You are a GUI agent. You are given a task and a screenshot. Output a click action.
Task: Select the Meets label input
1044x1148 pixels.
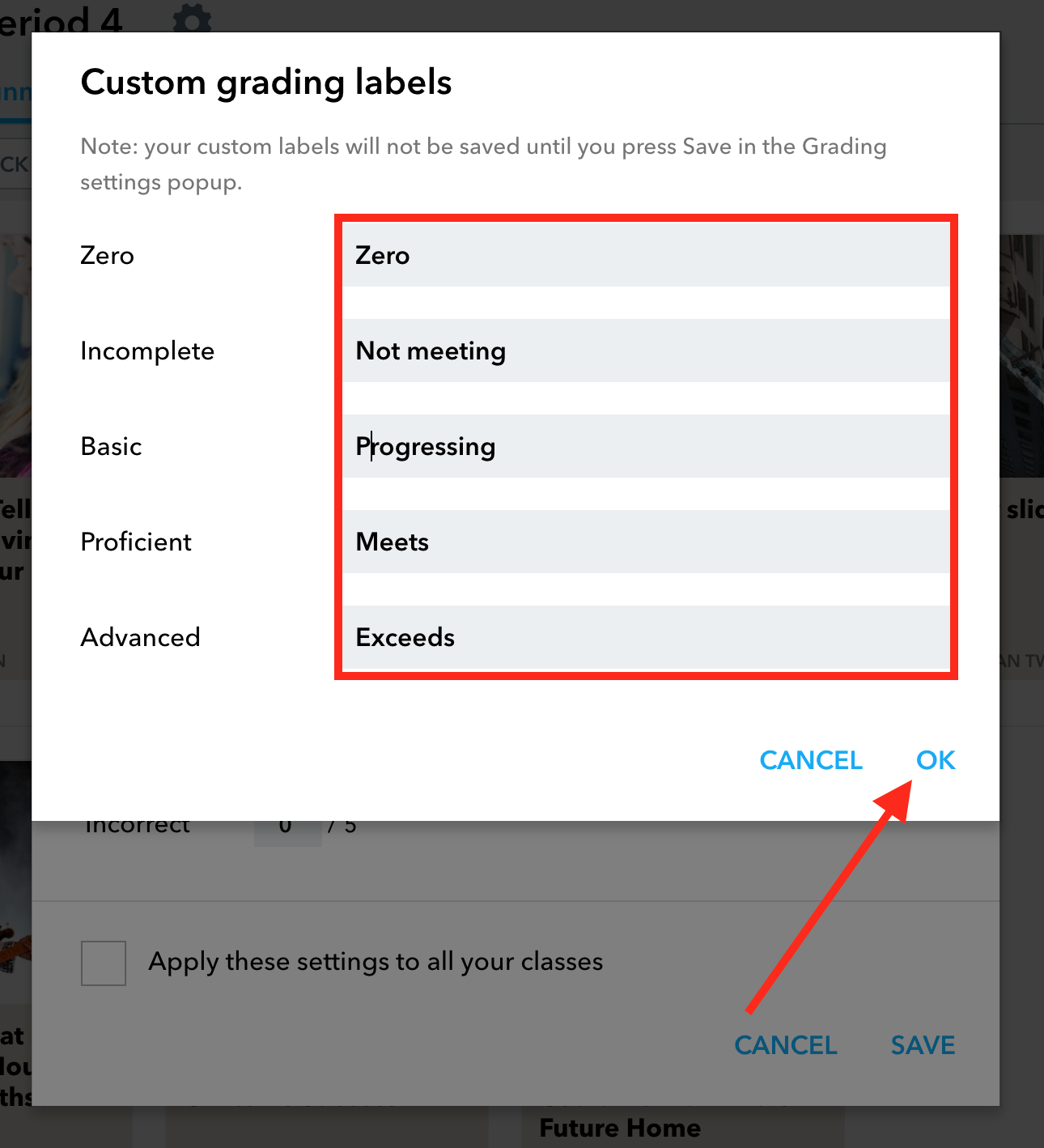coord(646,542)
